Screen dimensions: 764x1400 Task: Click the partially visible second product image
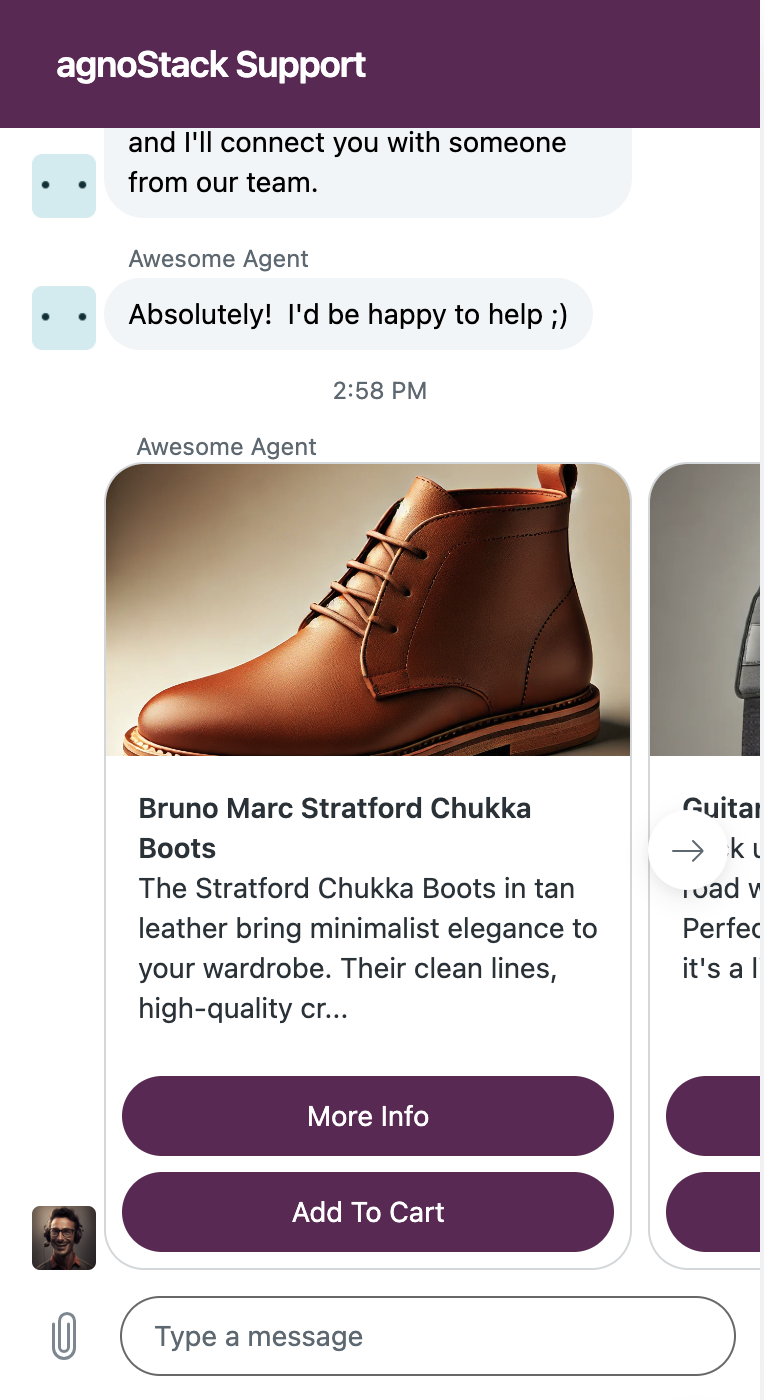coord(706,610)
